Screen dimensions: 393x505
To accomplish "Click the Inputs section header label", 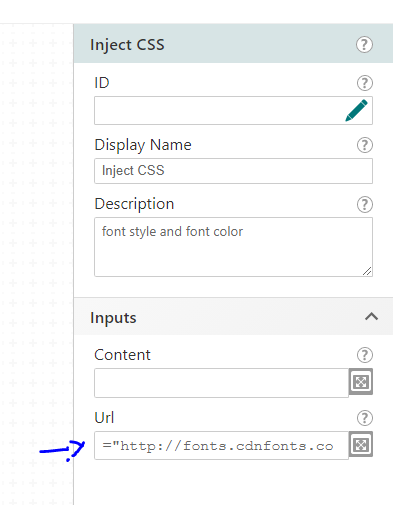I will pos(113,318).
